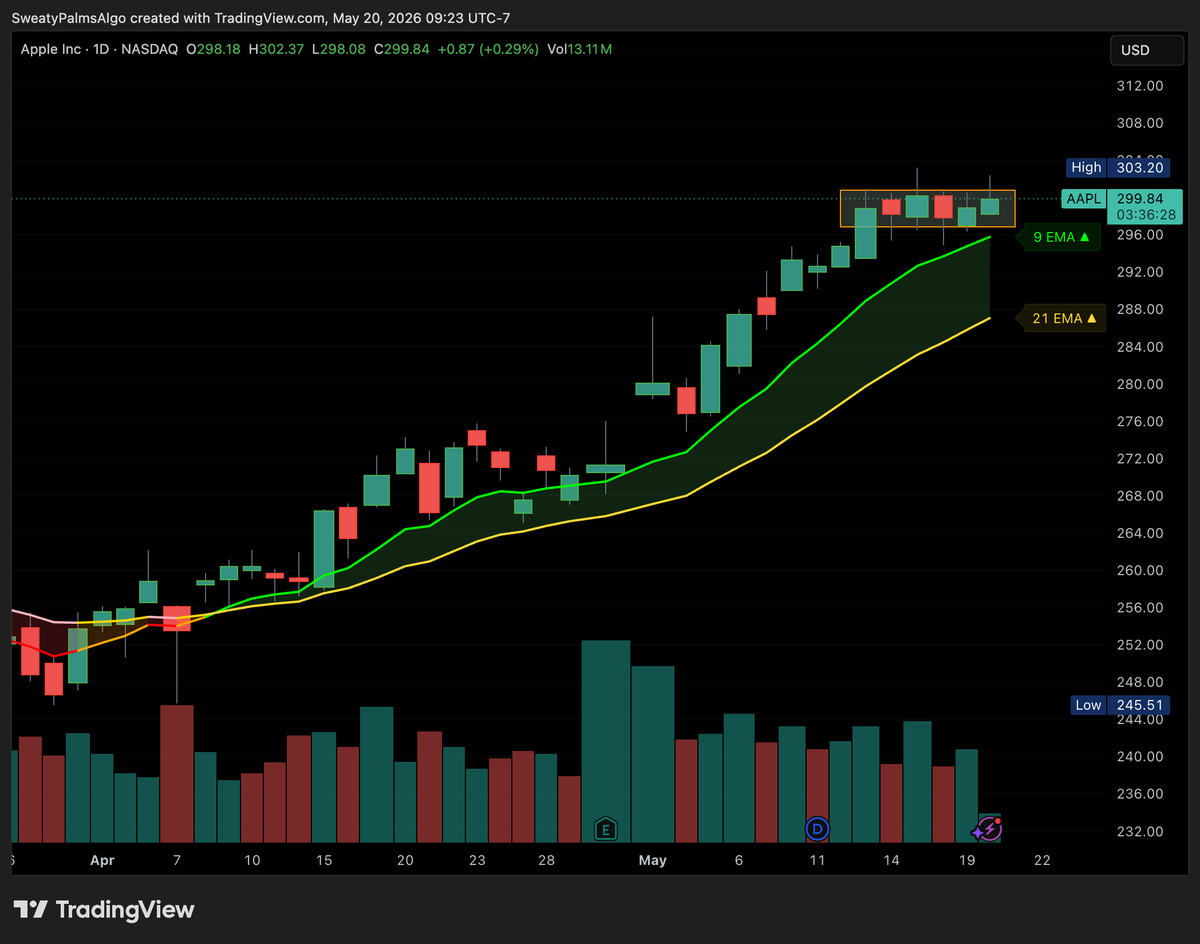Click the 288.00 price axis label

point(1139,310)
